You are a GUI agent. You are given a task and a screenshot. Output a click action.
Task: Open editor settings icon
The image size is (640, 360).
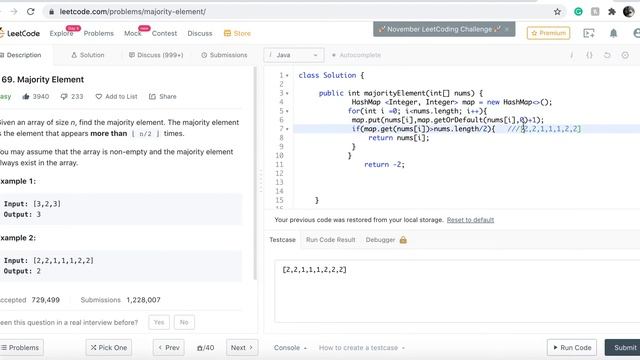tap(625, 55)
